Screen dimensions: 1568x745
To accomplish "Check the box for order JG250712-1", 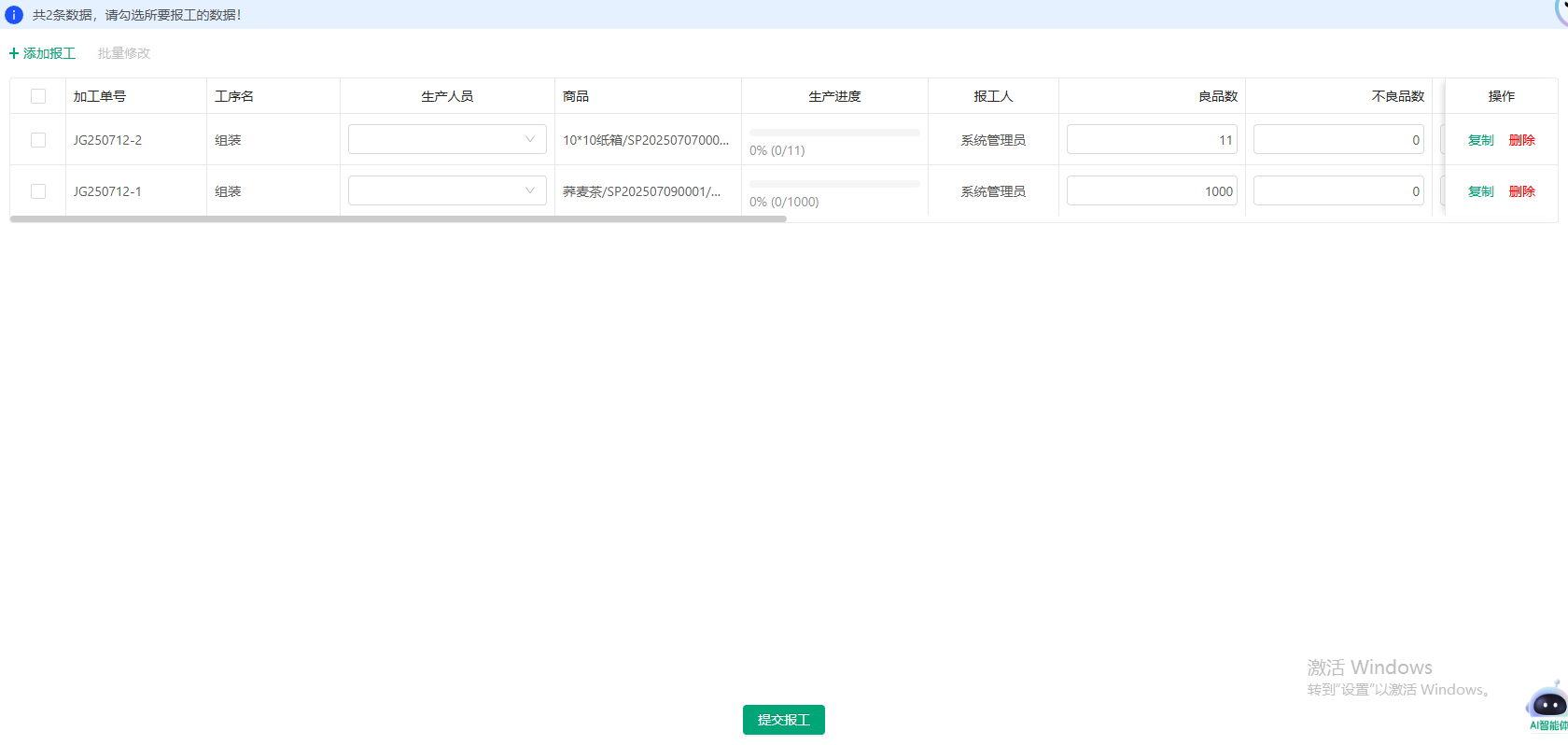I will 38,191.
